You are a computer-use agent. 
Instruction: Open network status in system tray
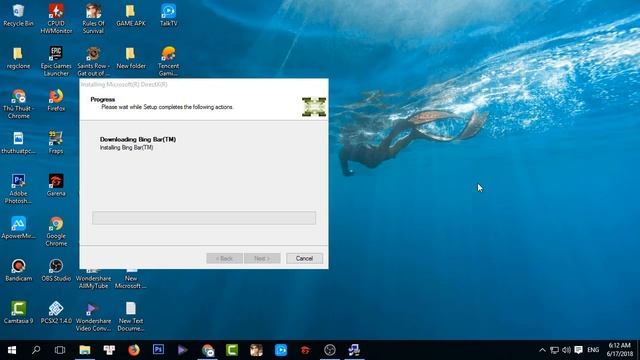click(554, 350)
